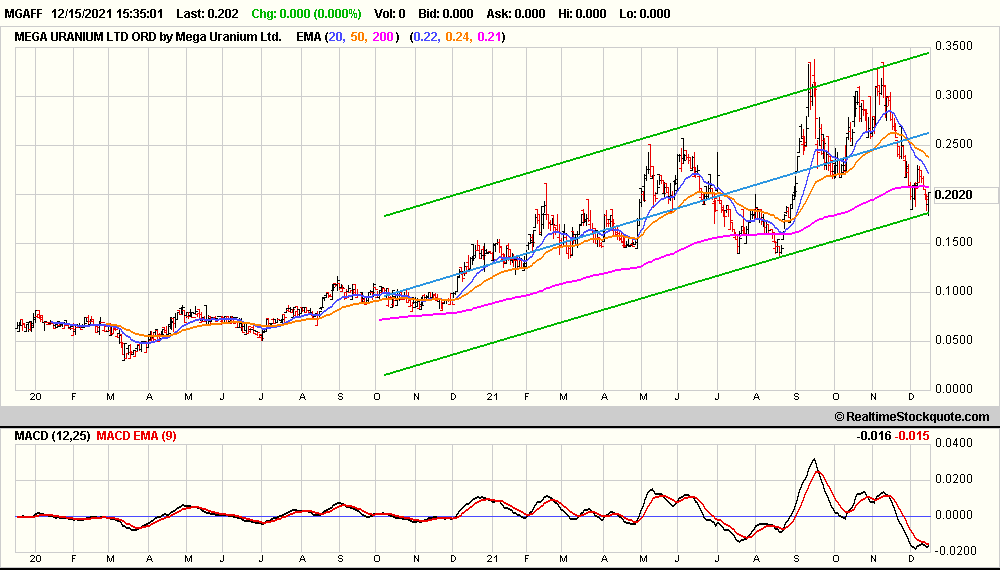Click the 21 year marker on price chart
The width and height of the screenshot is (1000, 570).
(492, 397)
